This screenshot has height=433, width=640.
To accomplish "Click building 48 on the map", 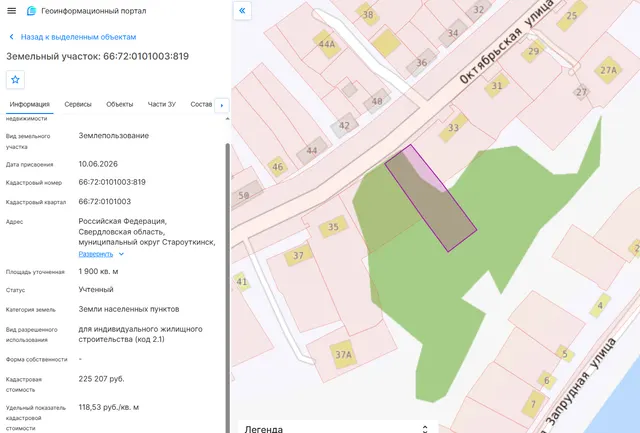I will pos(377,101).
